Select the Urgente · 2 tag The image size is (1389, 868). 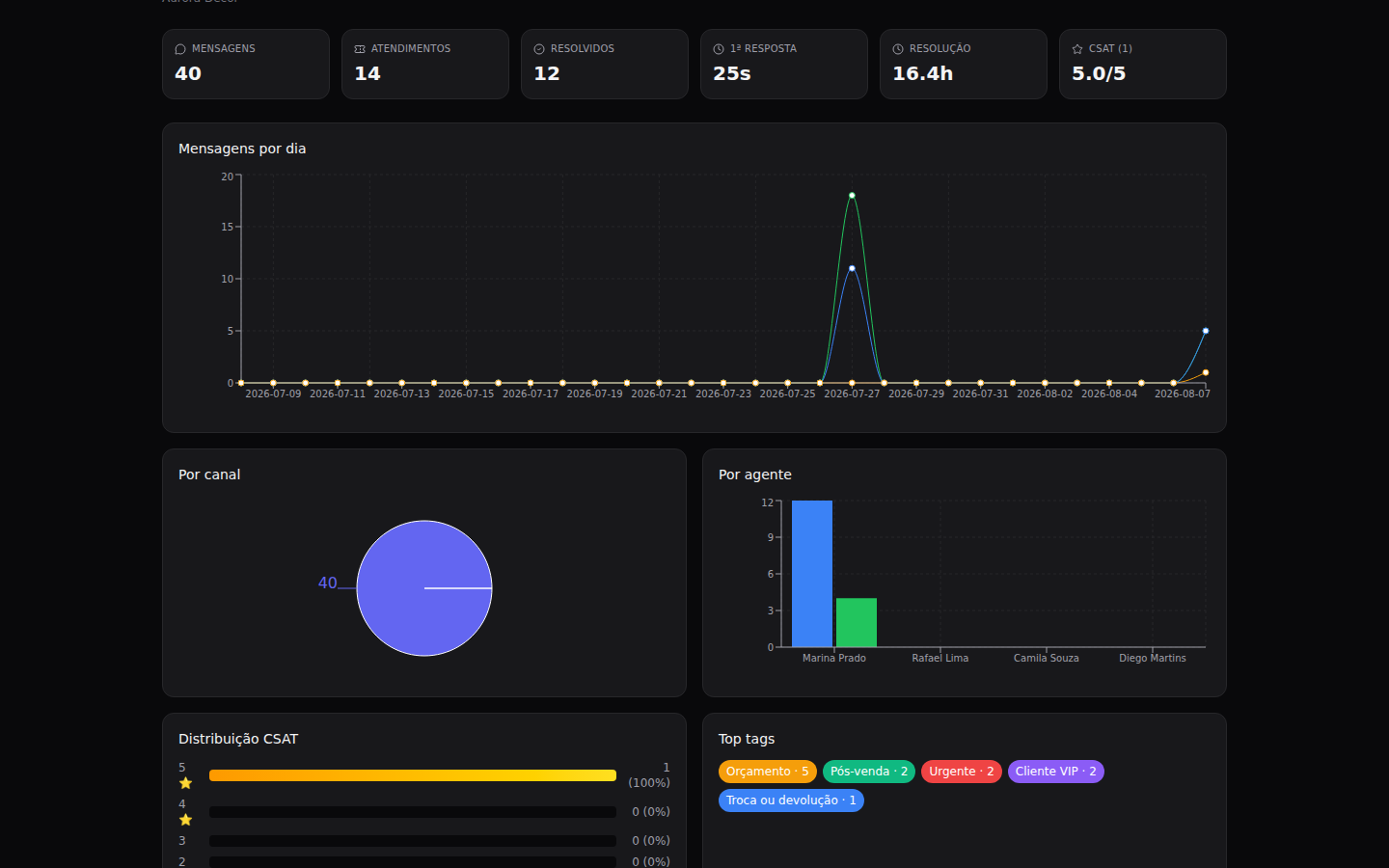tap(962, 772)
